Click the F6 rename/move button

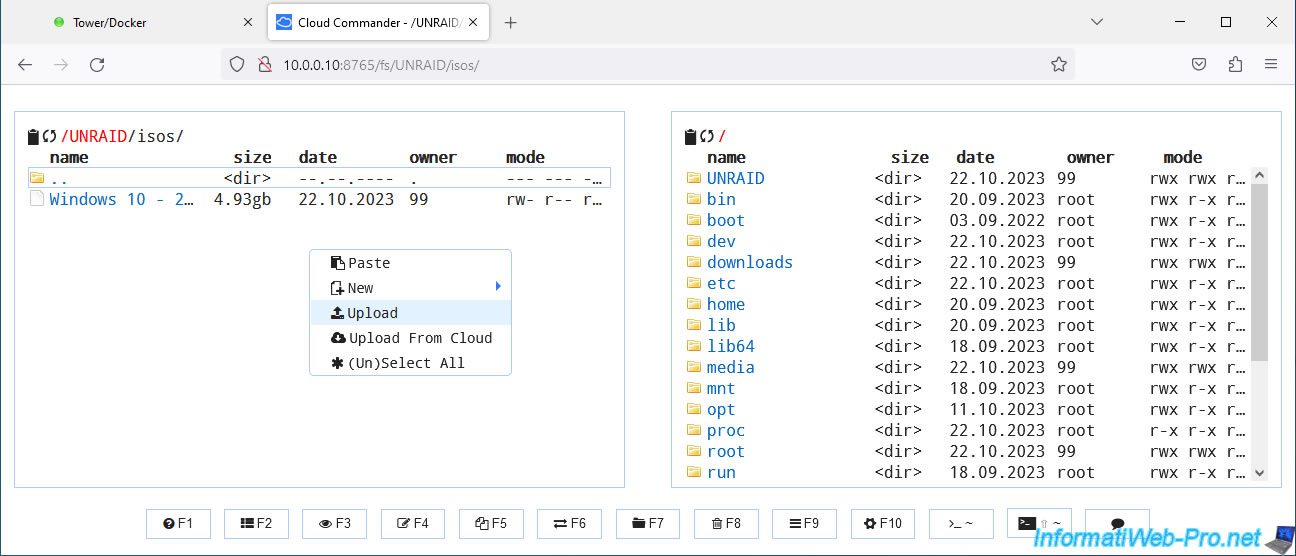(569, 524)
